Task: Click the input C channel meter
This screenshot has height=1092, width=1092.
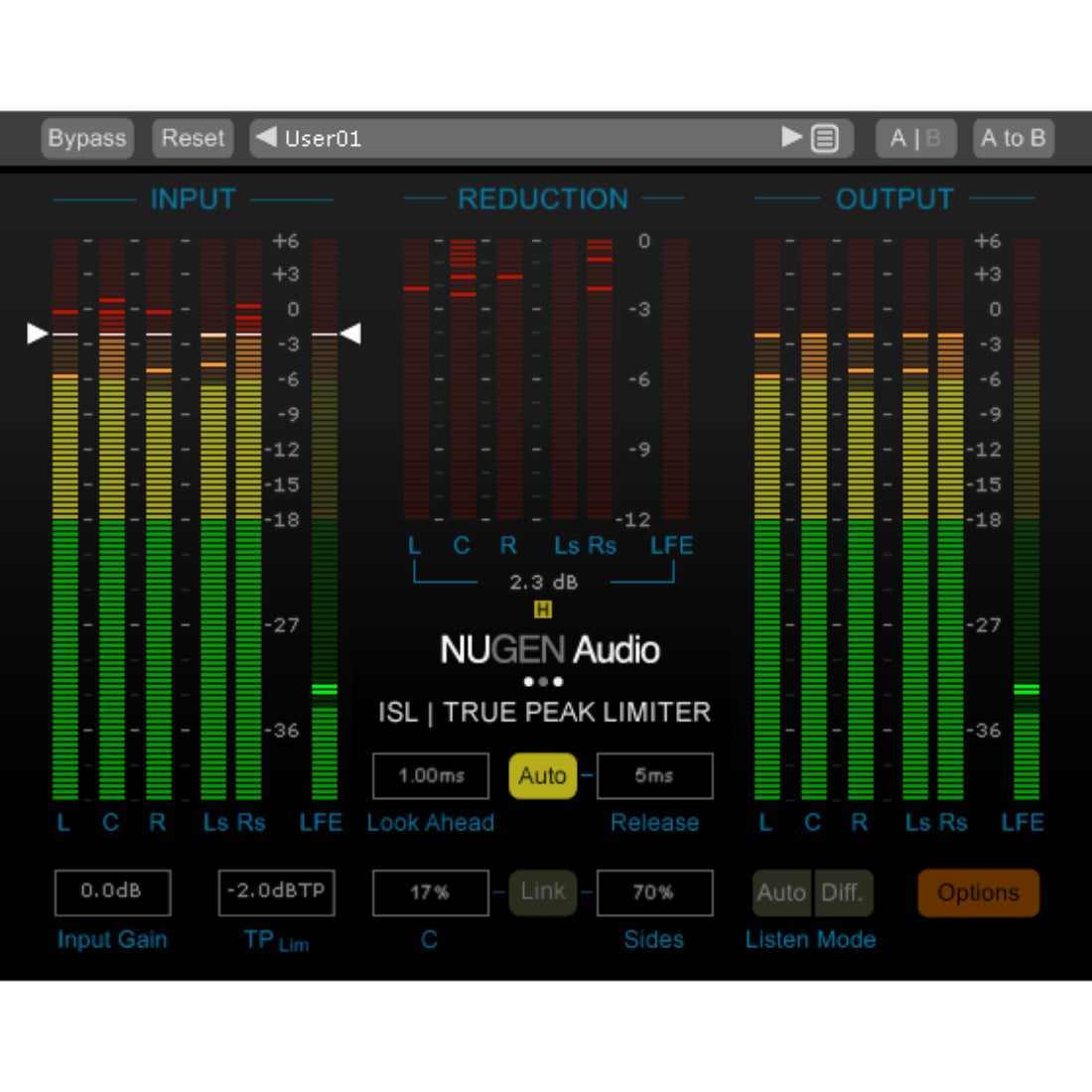Action: 112,519
